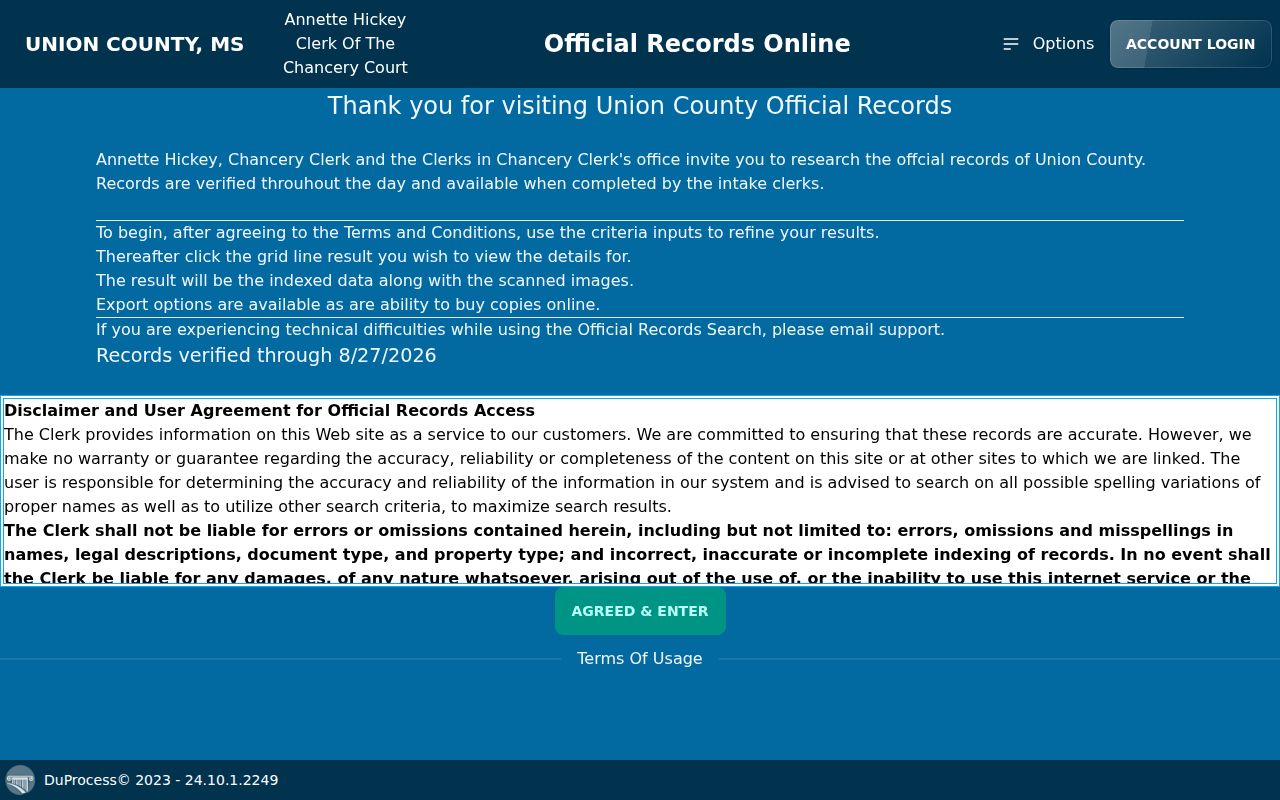This screenshot has height=800, width=1280.
Task: Click the Disclaimer and User Agreement heading
Action: 270,410
